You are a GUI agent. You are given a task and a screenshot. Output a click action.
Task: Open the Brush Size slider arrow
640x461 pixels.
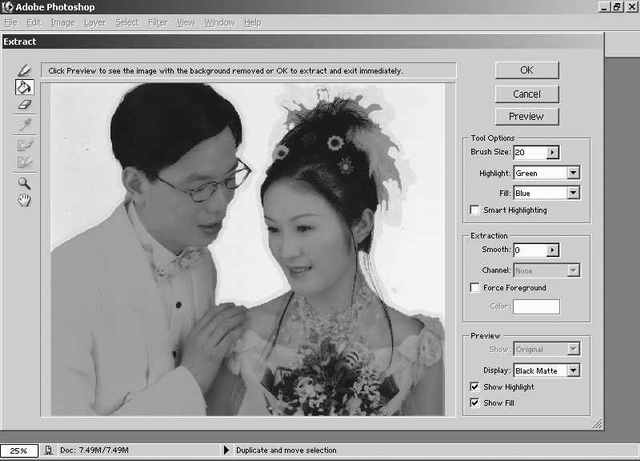coord(552,152)
